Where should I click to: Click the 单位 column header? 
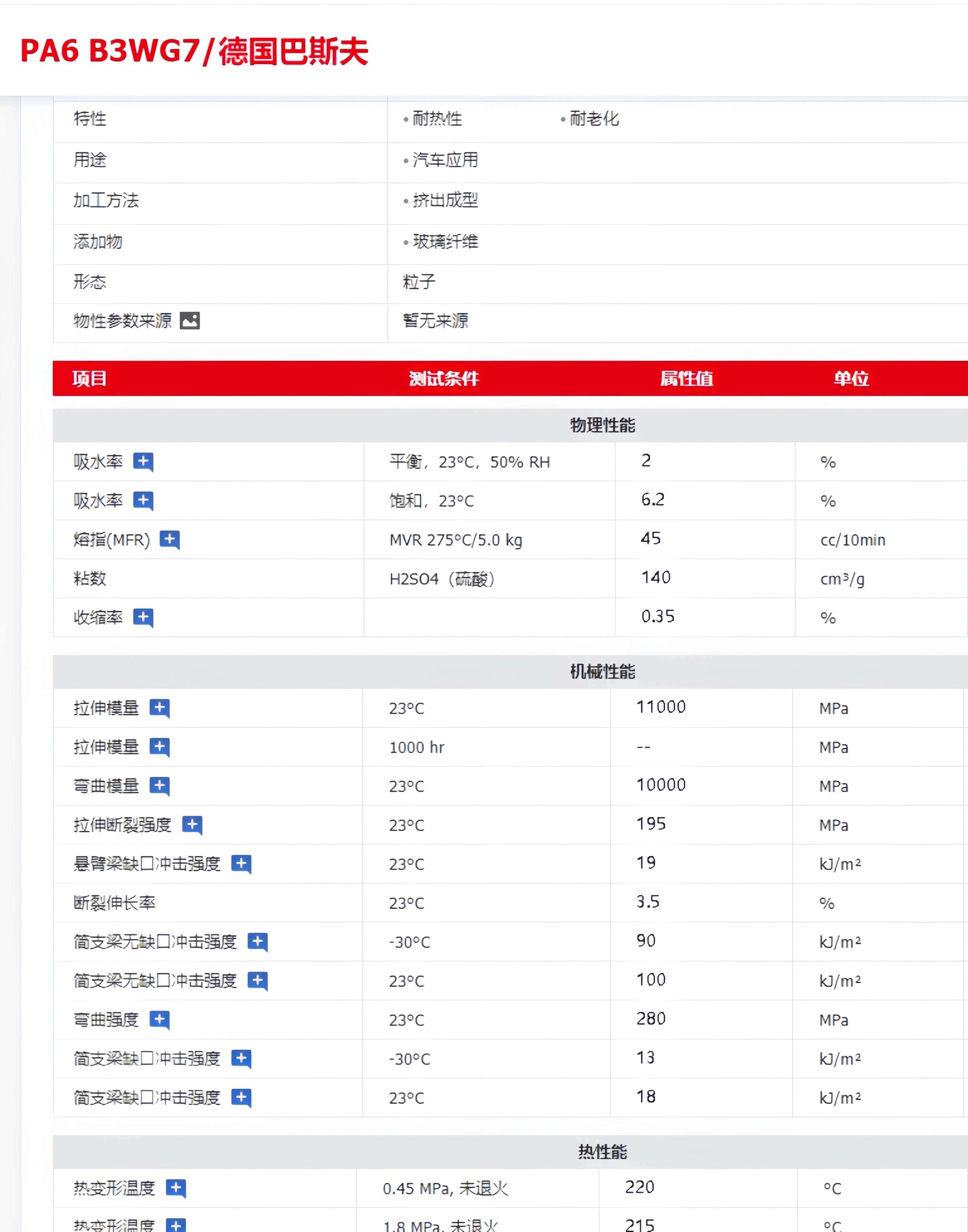[851, 378]
